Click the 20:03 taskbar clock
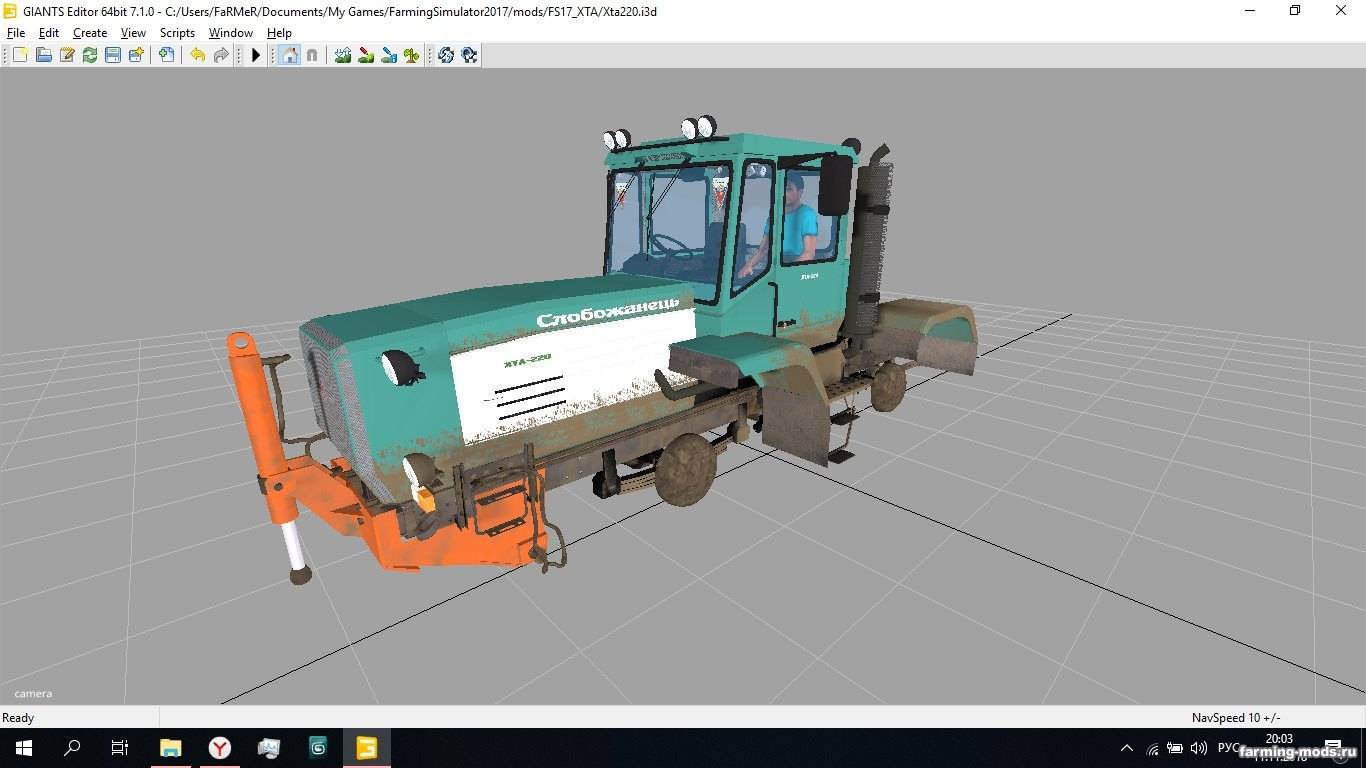Viewport: 1366px width, 768px height. [x=1279, y=739]
